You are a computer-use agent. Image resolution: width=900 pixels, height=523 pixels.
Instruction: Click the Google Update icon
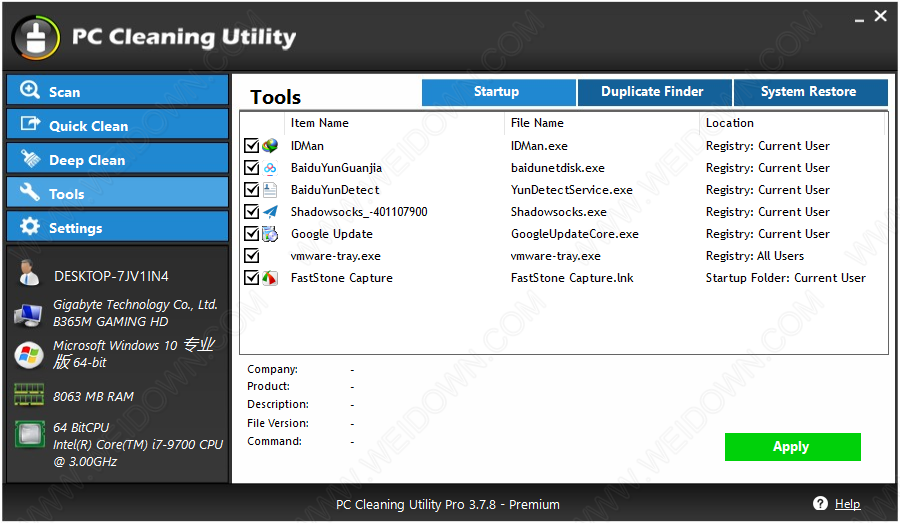(x=270, y=234)
